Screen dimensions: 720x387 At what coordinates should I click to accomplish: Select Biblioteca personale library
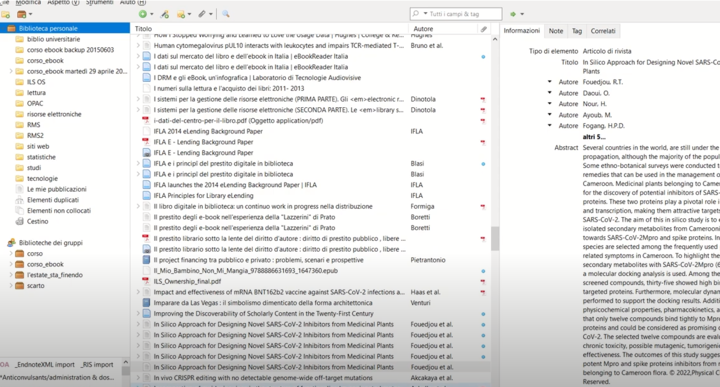point(65,28)
